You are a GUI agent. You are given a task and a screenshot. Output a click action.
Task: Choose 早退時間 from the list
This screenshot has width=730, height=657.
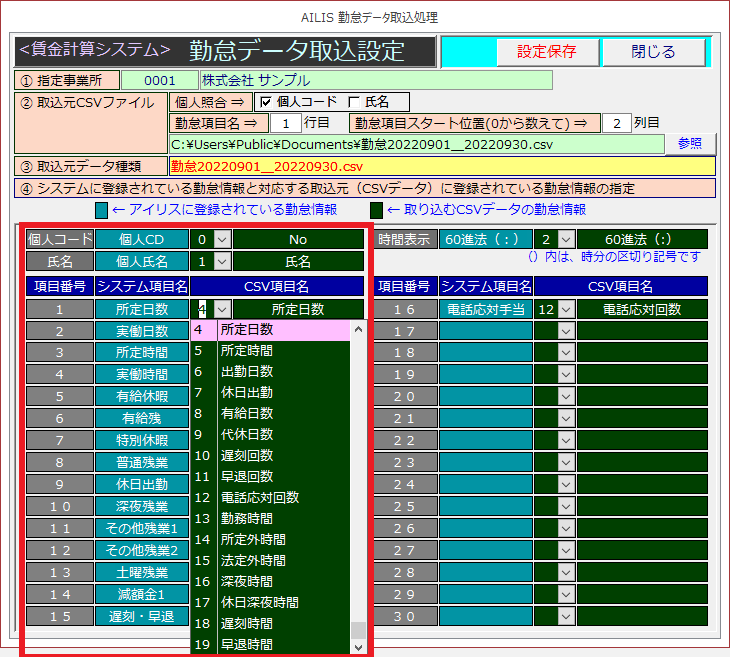[x=270, y=644]
